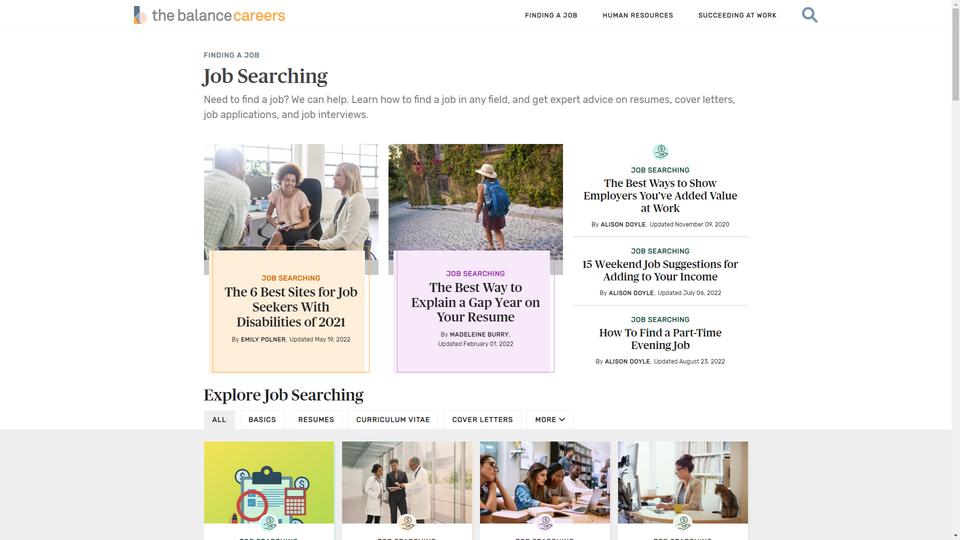960x540 pixels.
Task: Click The Balance Careers logo icon
Action: pos(140,15)
